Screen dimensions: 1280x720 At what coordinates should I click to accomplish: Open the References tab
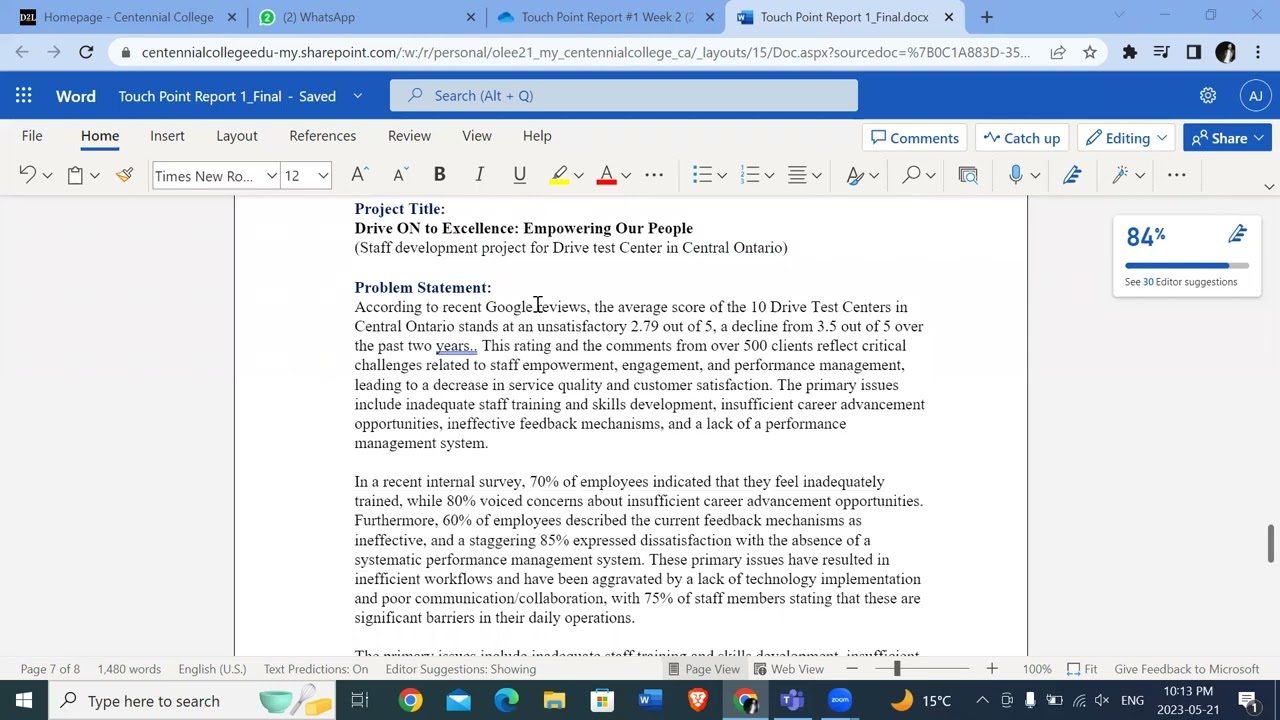coord(322,136)
